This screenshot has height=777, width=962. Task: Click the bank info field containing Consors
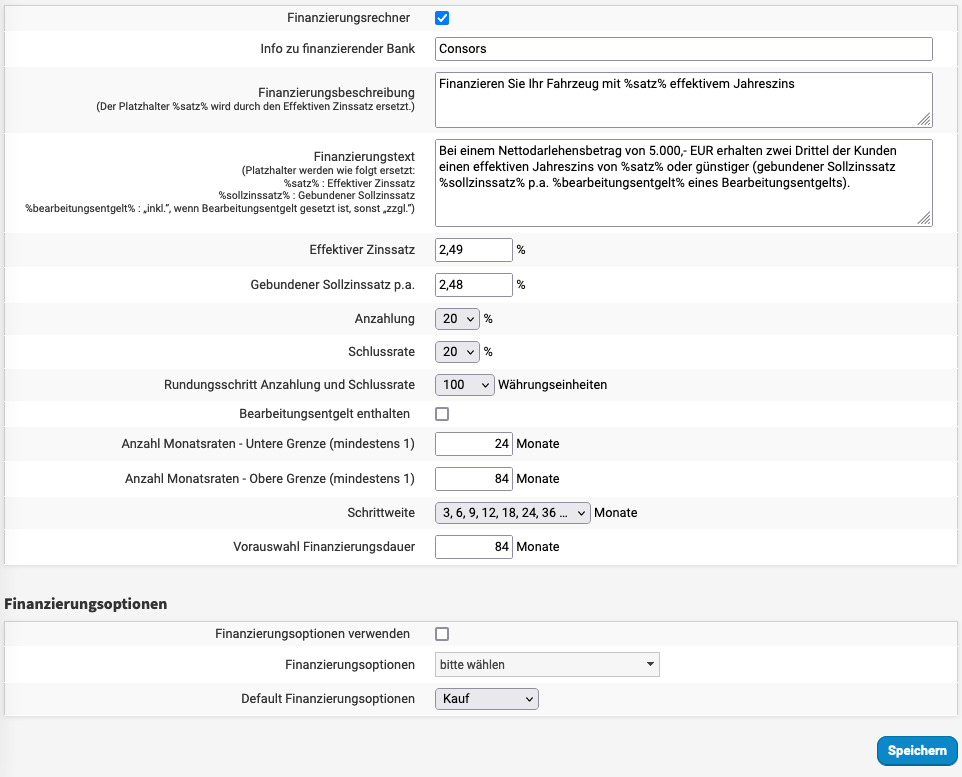click(684, 49)
